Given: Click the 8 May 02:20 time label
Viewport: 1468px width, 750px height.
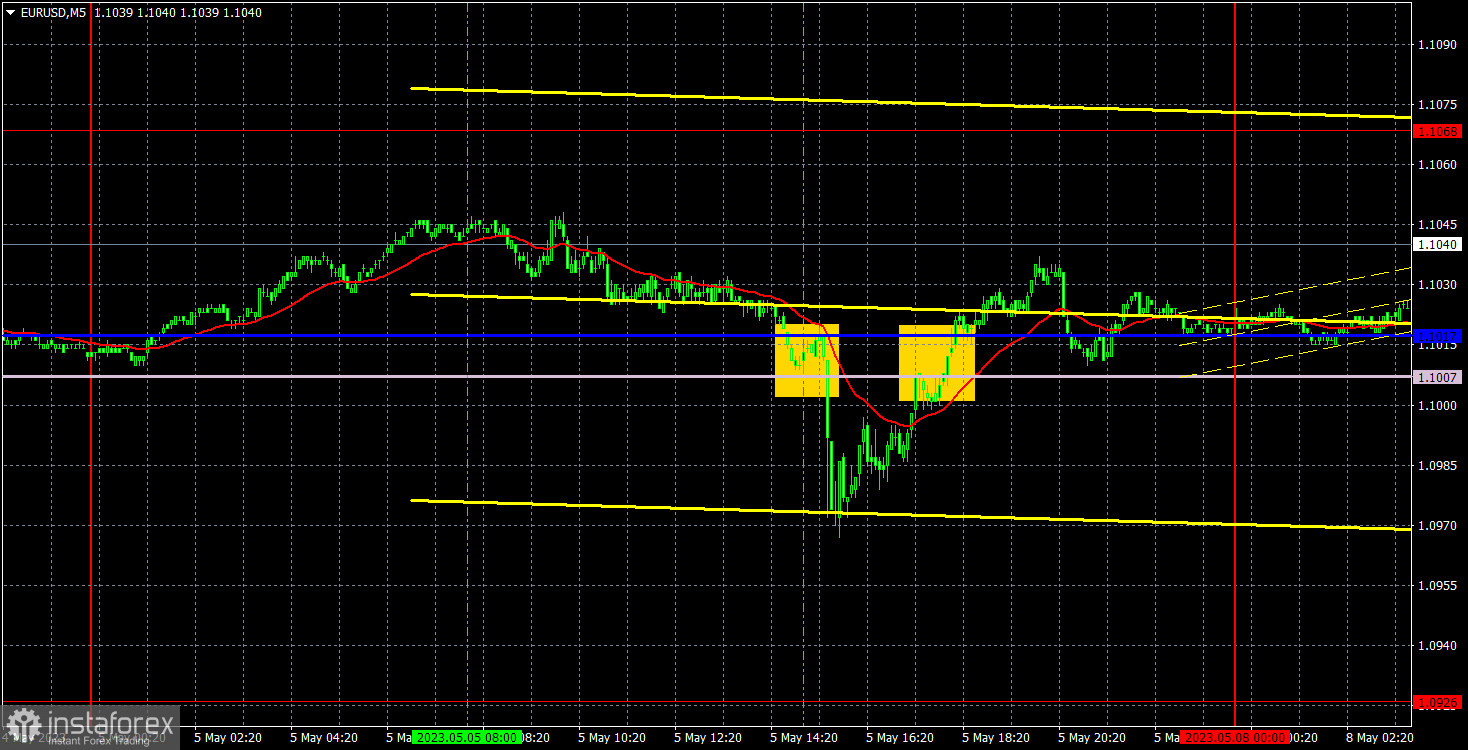Looking at the screenshot, I should 1380,737.
